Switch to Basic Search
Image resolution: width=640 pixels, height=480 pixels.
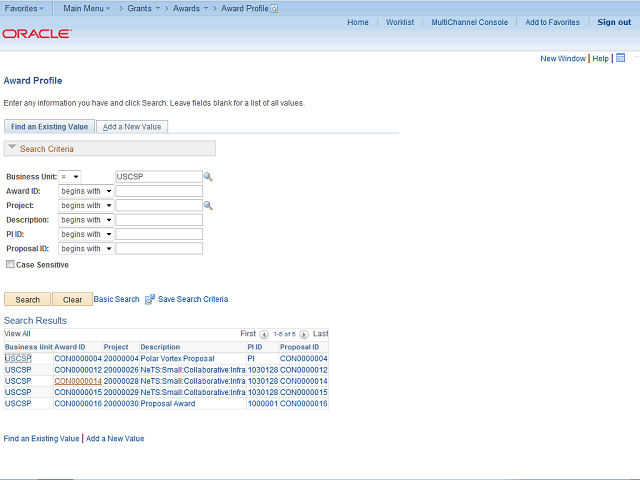tap(116, 299)
